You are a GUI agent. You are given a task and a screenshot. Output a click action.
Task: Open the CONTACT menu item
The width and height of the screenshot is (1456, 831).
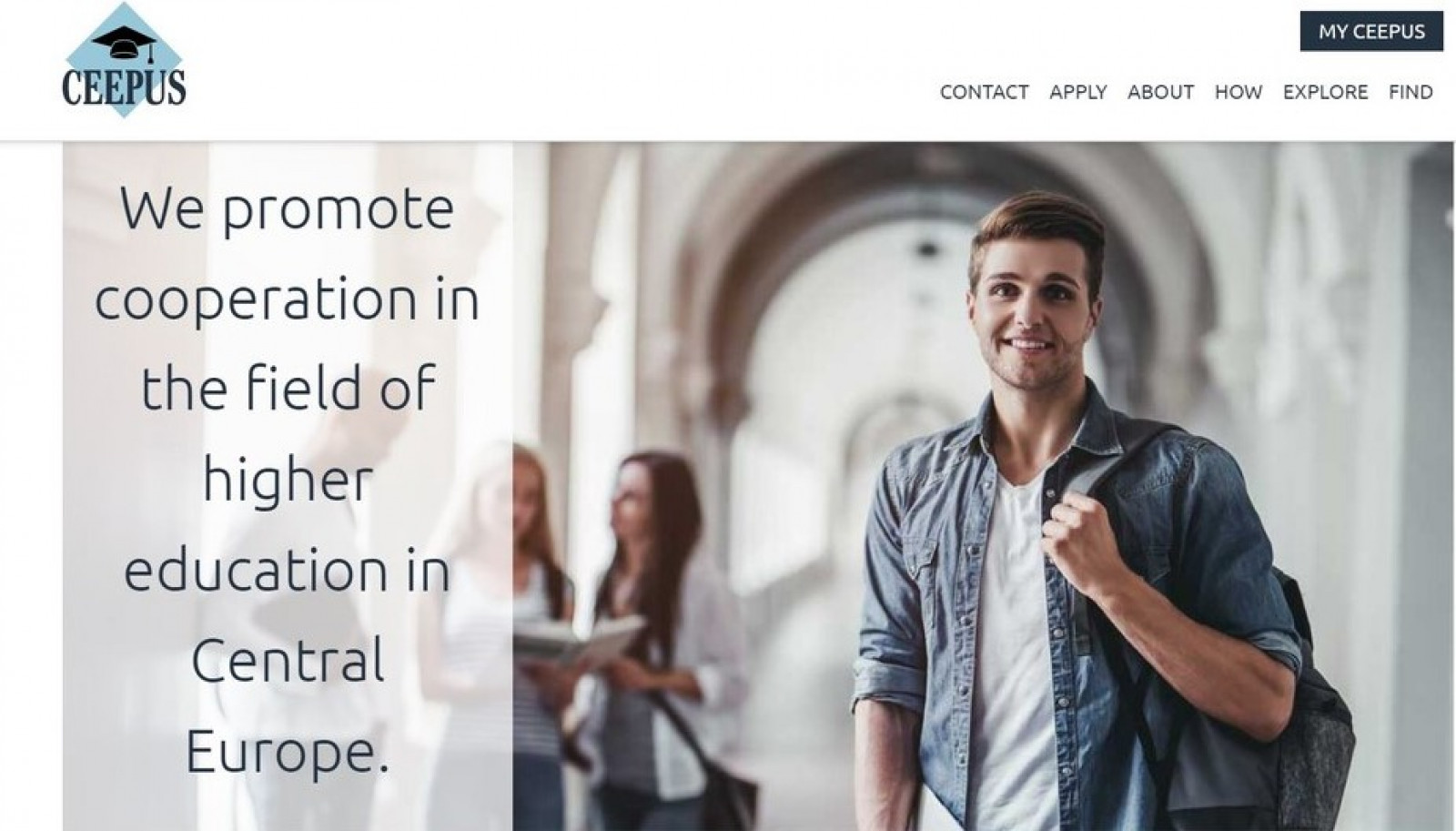click(984, 92)
